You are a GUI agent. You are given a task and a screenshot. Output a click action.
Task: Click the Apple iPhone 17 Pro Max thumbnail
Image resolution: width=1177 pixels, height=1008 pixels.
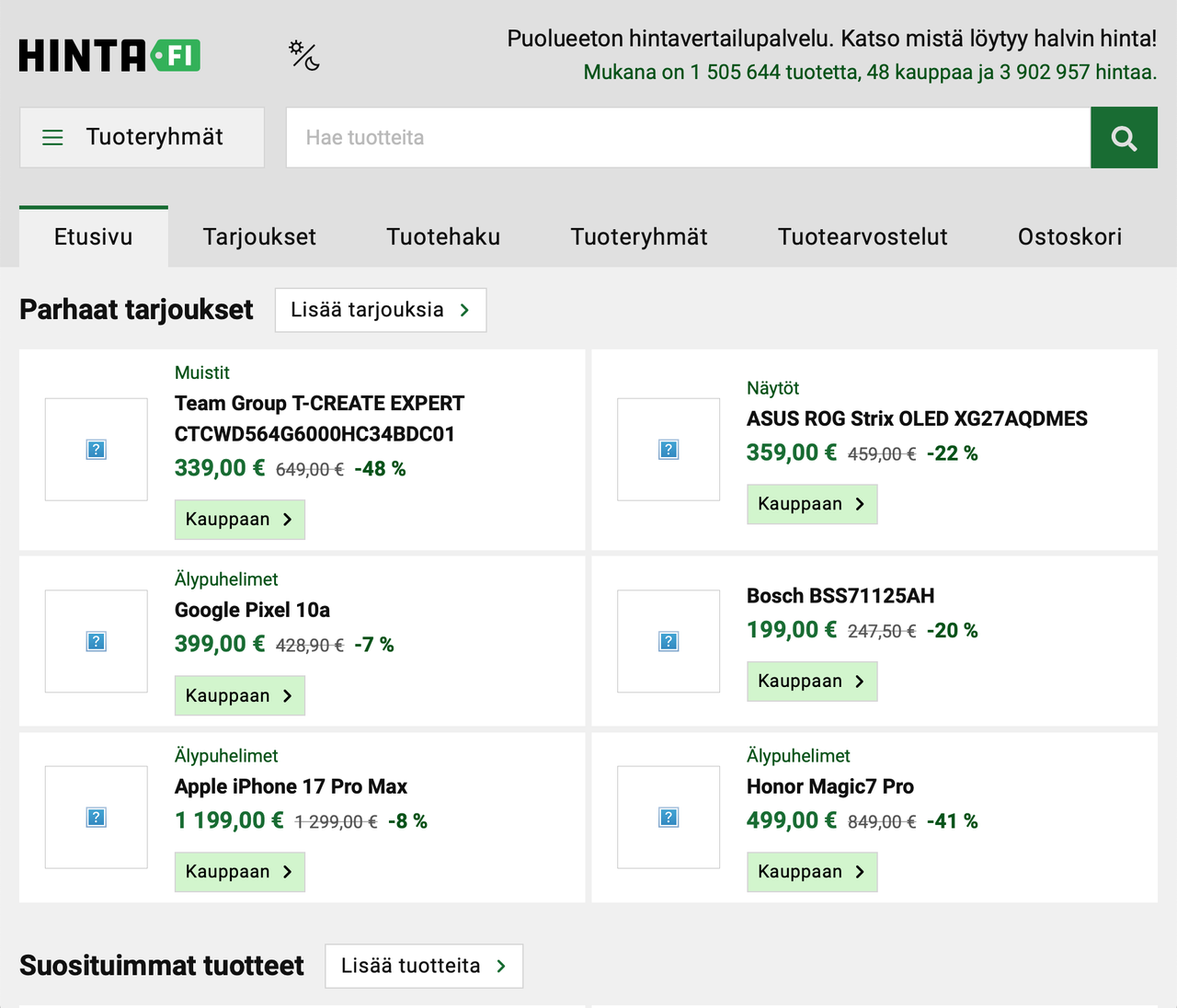(97, 818)
